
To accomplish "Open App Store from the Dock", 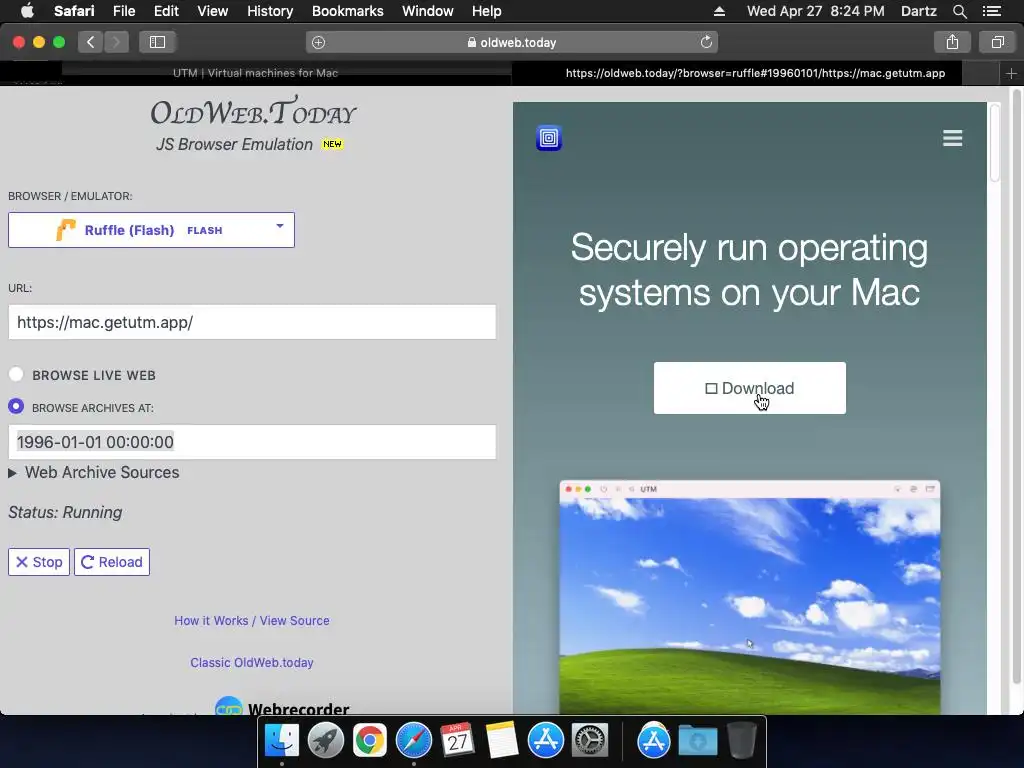I will (545, 741).
